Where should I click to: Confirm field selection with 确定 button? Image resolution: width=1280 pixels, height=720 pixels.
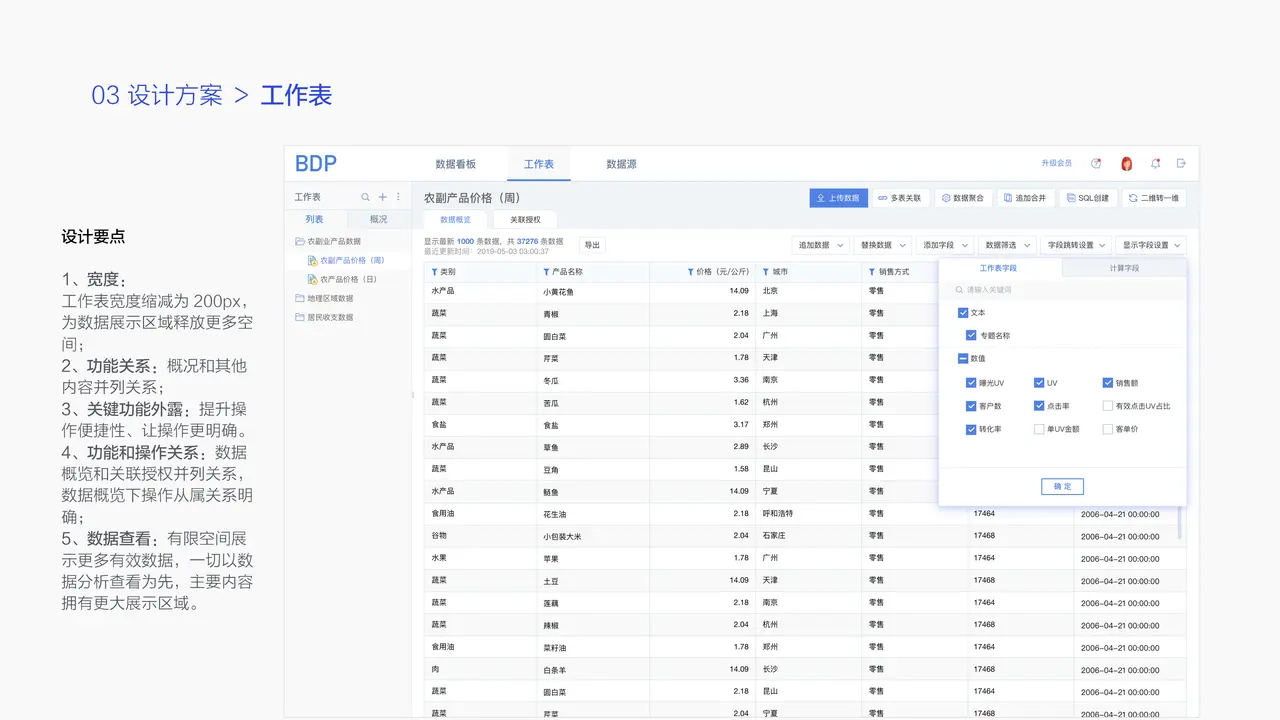tap(1062, 486)
